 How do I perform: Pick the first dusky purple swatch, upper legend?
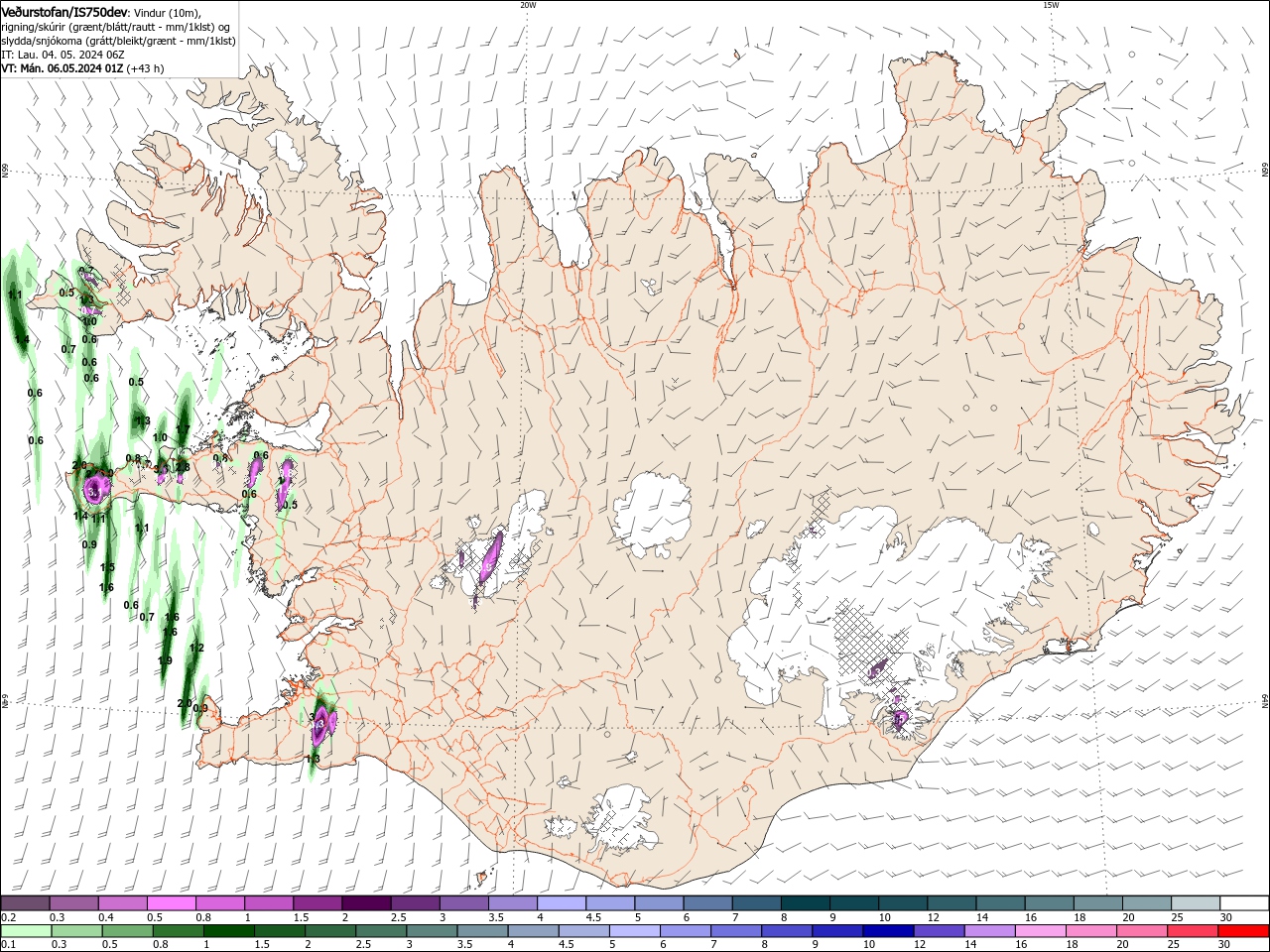click(x=25, y=902)
